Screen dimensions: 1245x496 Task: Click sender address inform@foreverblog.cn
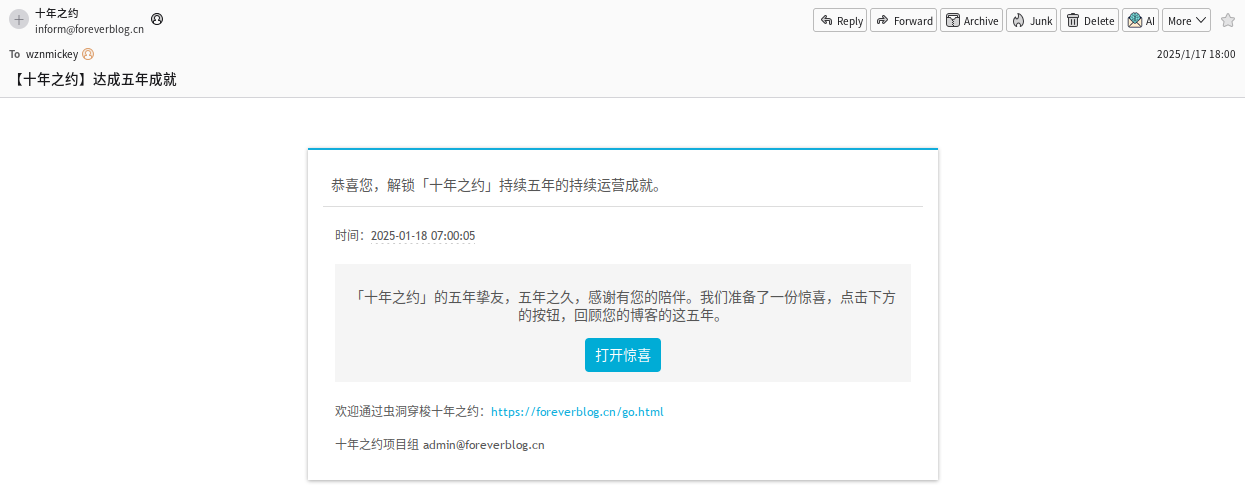point(89,29)
